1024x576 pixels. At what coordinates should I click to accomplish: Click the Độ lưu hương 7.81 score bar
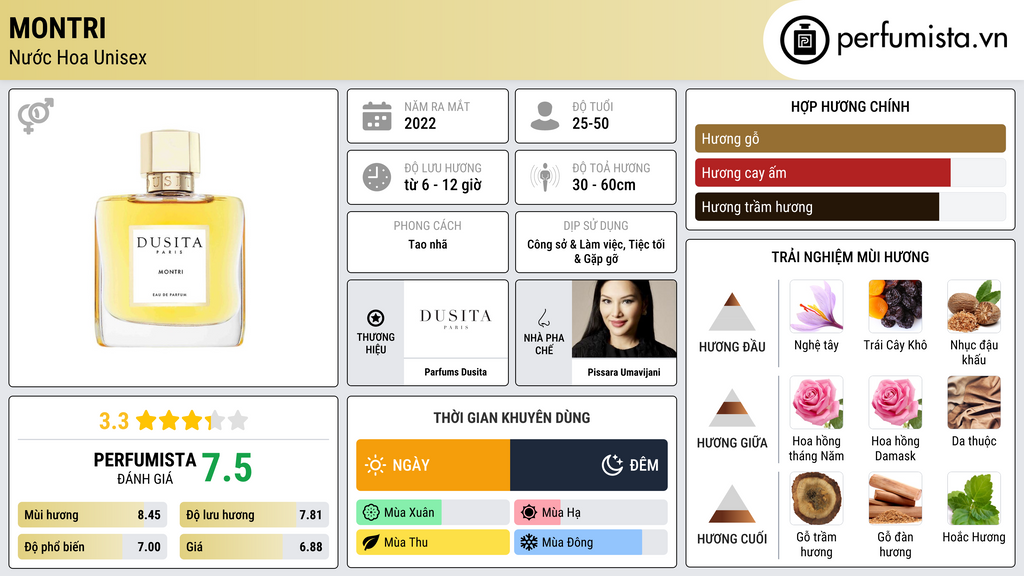coord(254,515)
